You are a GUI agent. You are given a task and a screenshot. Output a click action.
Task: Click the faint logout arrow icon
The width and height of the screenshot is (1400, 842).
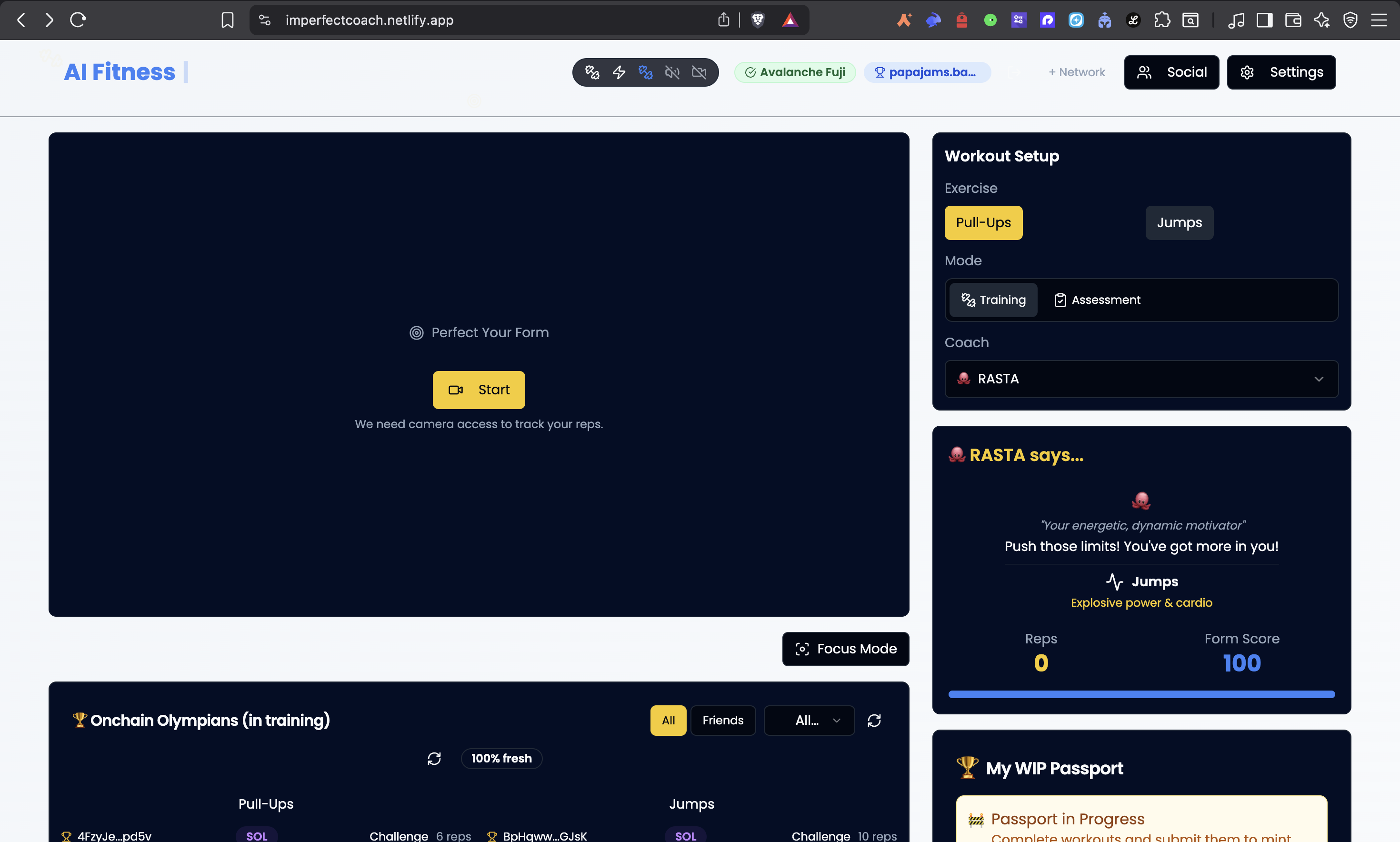1014,72
